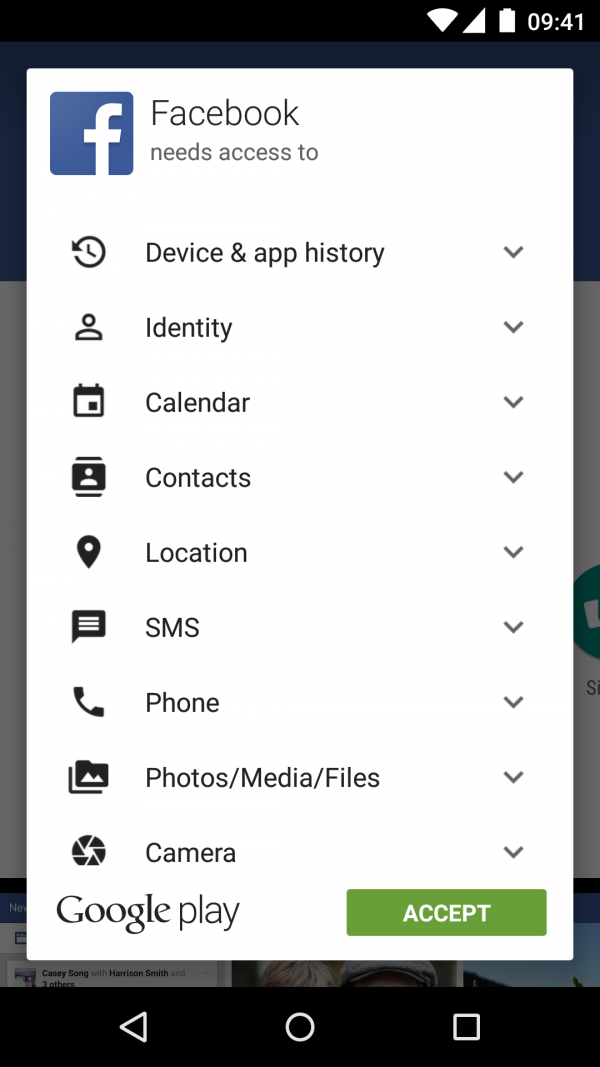Click the Identity person icon
The height and width of the screenshot is (1067, 600).
tap(89, 327)
